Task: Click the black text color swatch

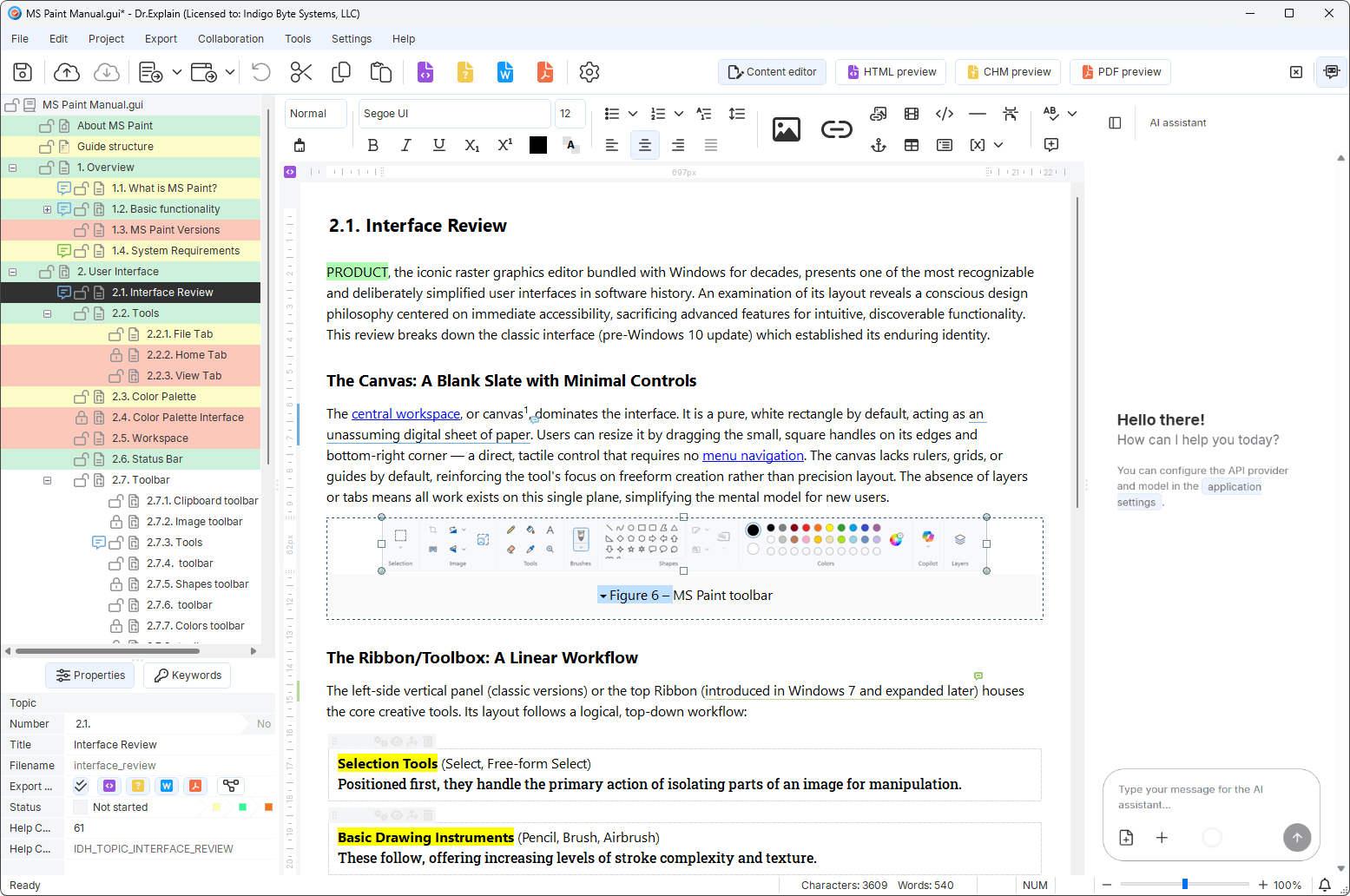Action: tap(538, 145)
